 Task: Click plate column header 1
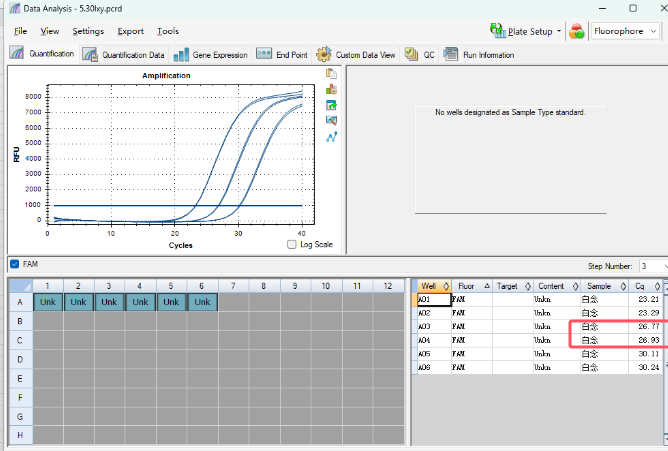pyautogui.click(x=48, y=286)
